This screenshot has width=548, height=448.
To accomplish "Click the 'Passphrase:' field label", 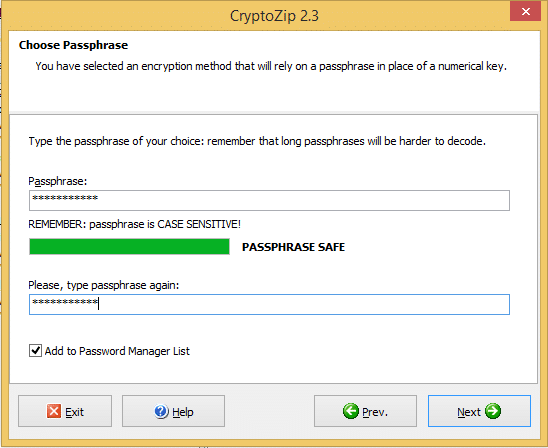I will click(x=58, y=181).
